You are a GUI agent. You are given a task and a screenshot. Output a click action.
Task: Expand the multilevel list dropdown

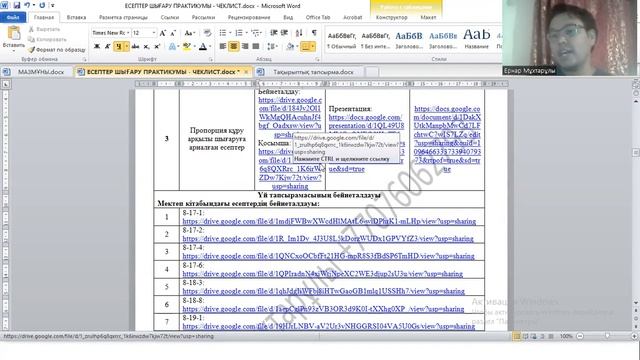(262, 33)
